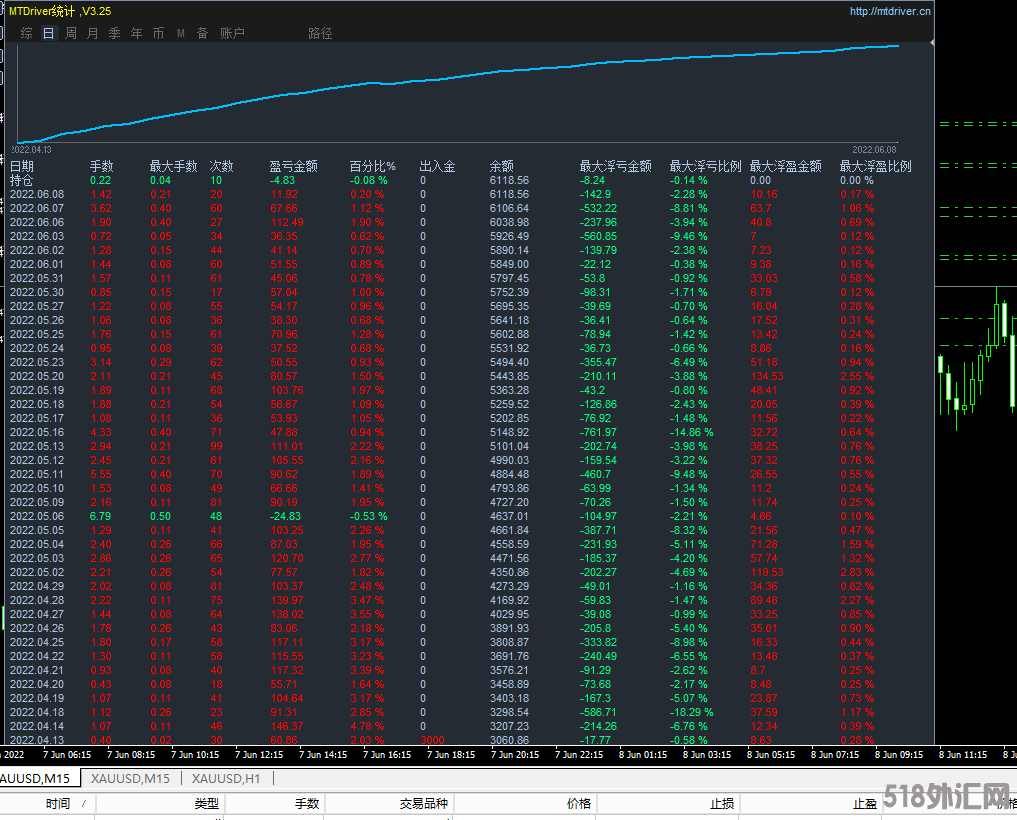Click the 路径 path button

[320, 33]
